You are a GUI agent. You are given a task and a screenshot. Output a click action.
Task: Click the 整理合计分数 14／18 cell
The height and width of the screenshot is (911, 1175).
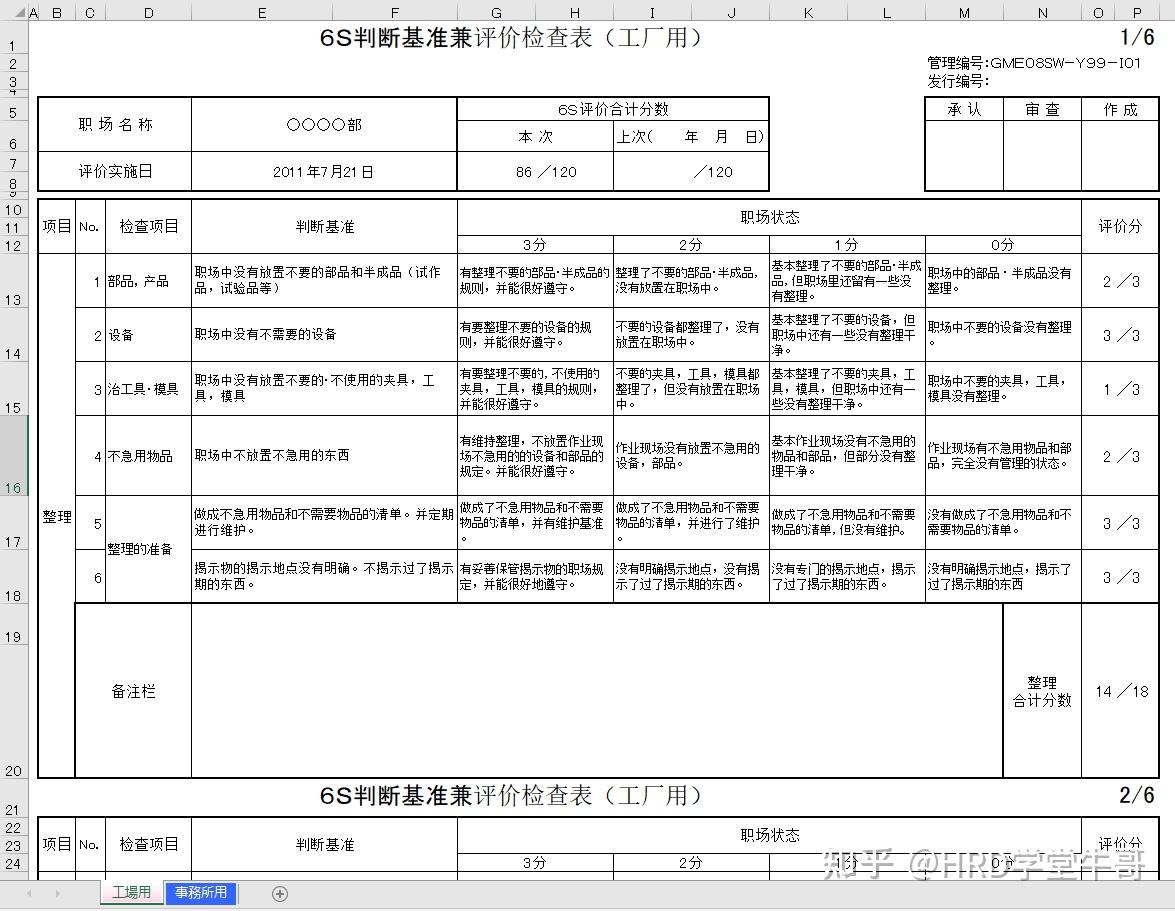pyautogui.click(x=1123, y=690)
